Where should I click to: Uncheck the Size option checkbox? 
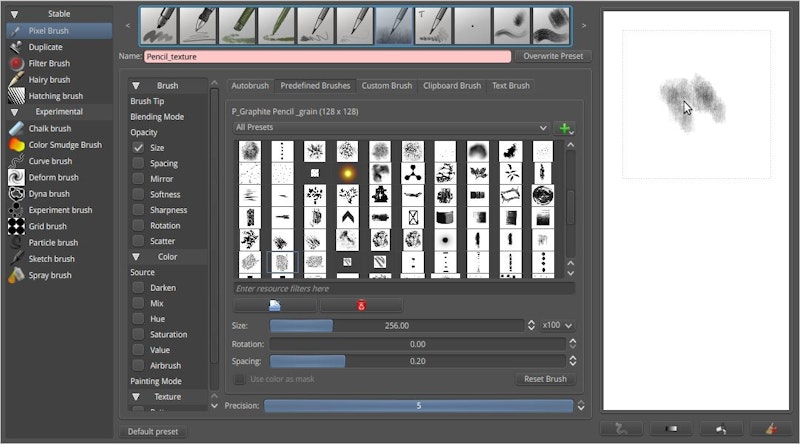click(139, 148)
